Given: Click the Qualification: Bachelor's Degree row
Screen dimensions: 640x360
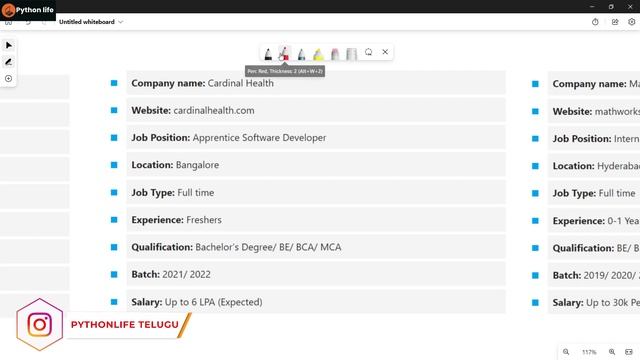Looking at the screenshot, I should click(x=316, y=247).
